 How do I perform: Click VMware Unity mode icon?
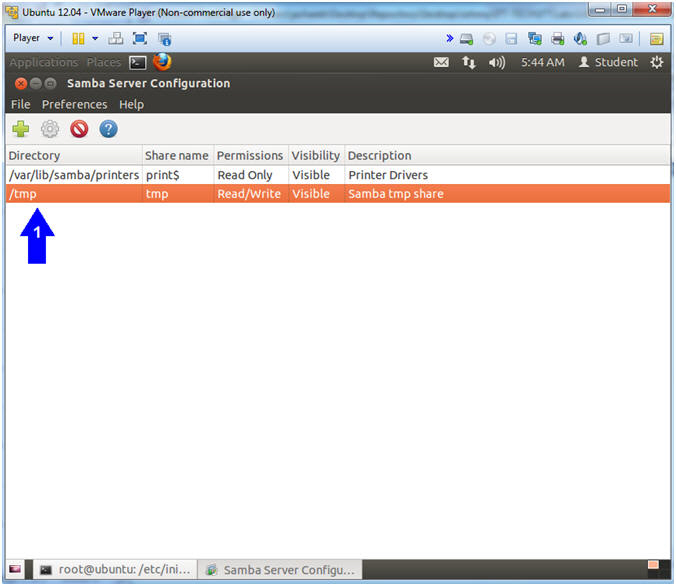[165, 39]
